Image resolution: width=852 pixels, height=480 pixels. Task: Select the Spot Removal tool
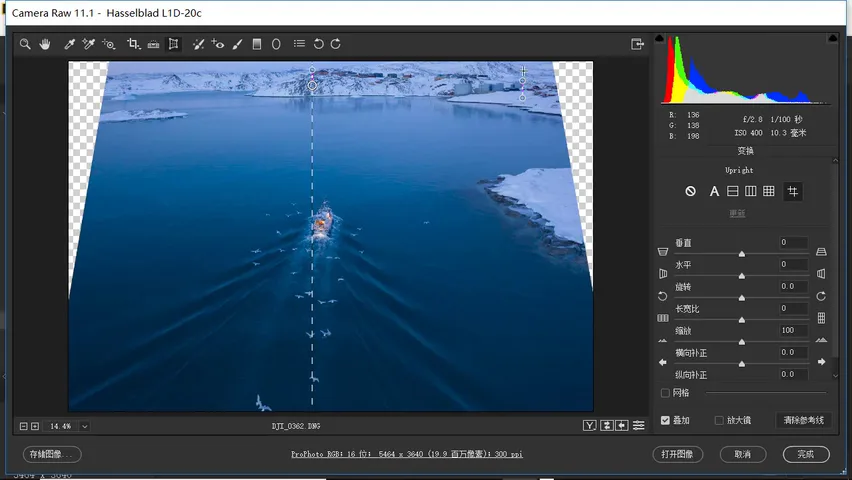(198, 44)
